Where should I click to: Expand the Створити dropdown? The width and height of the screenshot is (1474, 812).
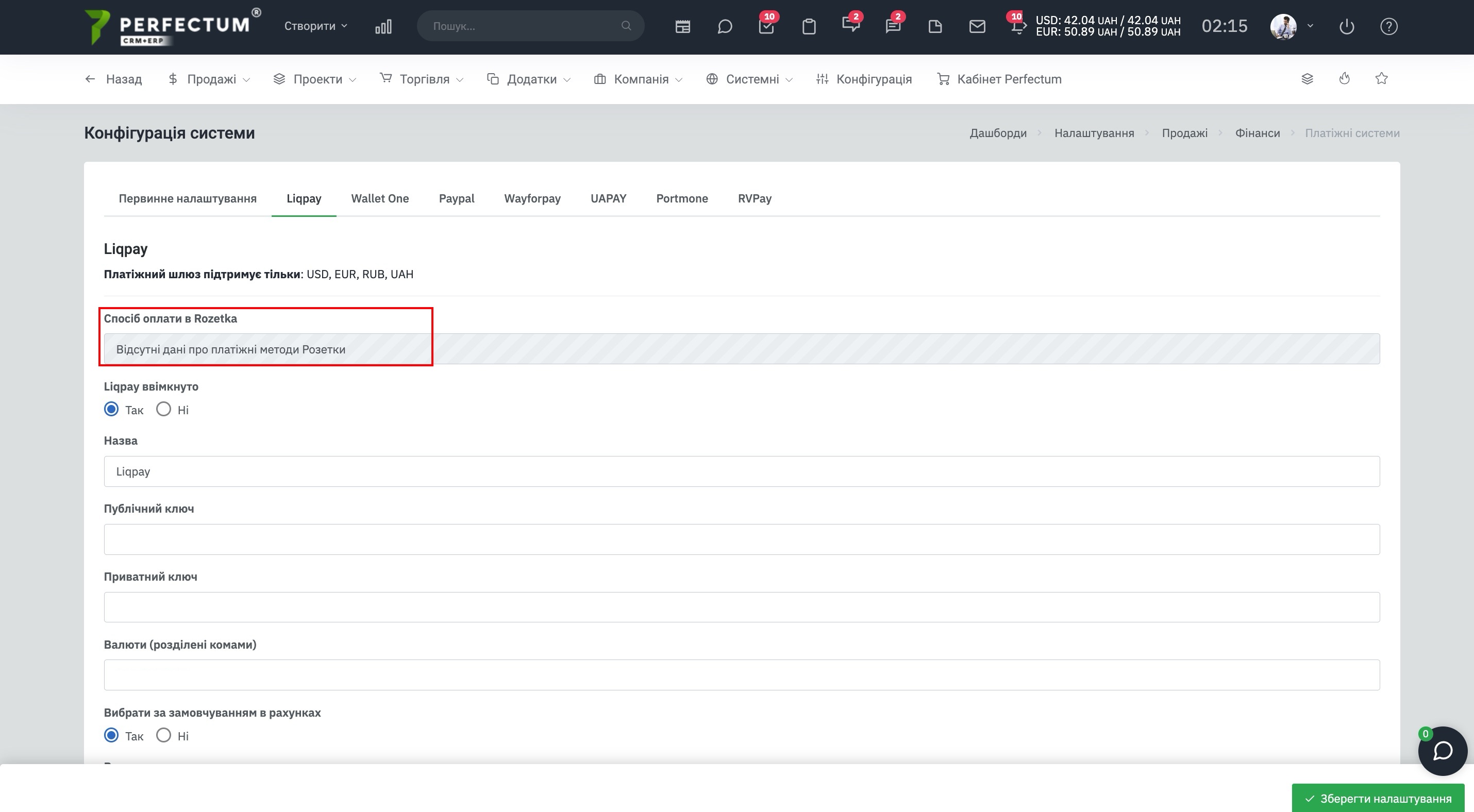tap(316, 26)
